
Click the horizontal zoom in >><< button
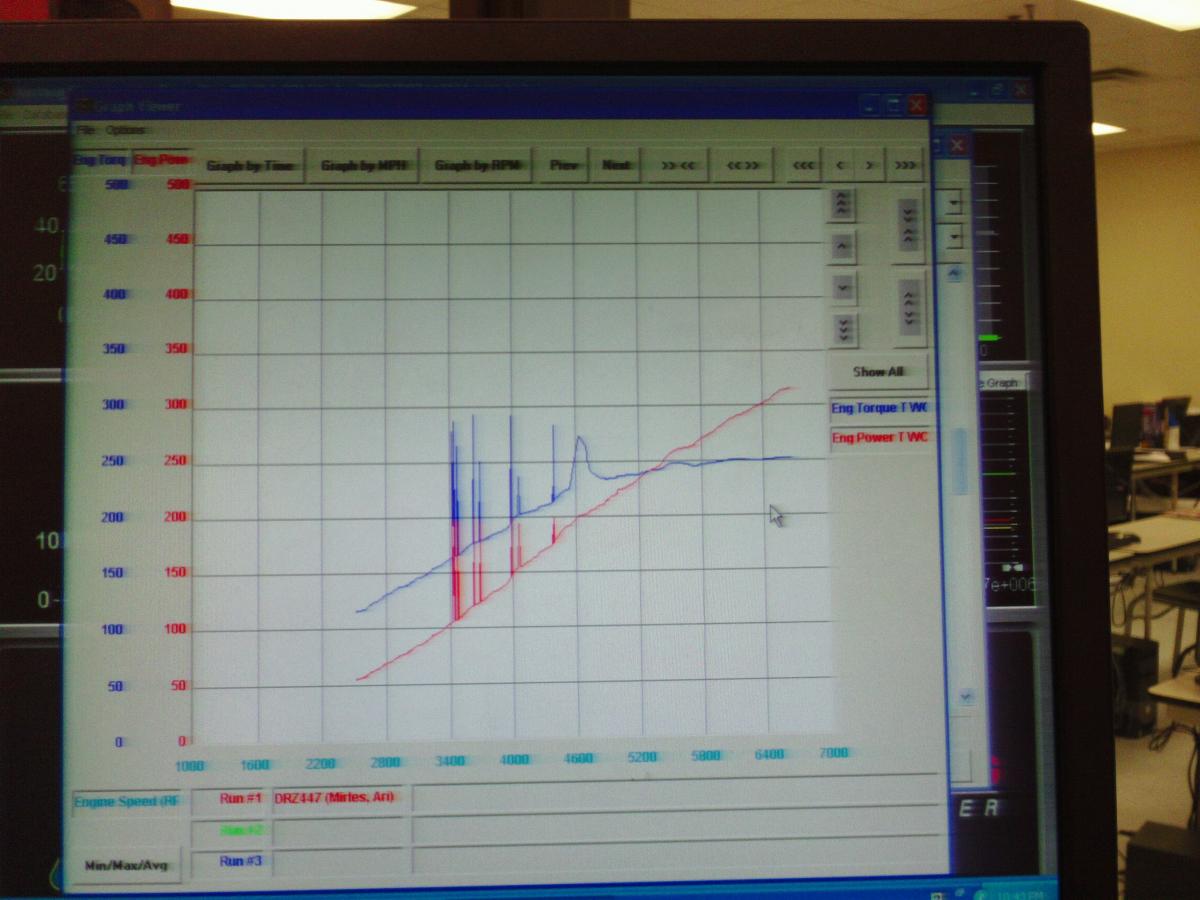click(x=677, y=166)
